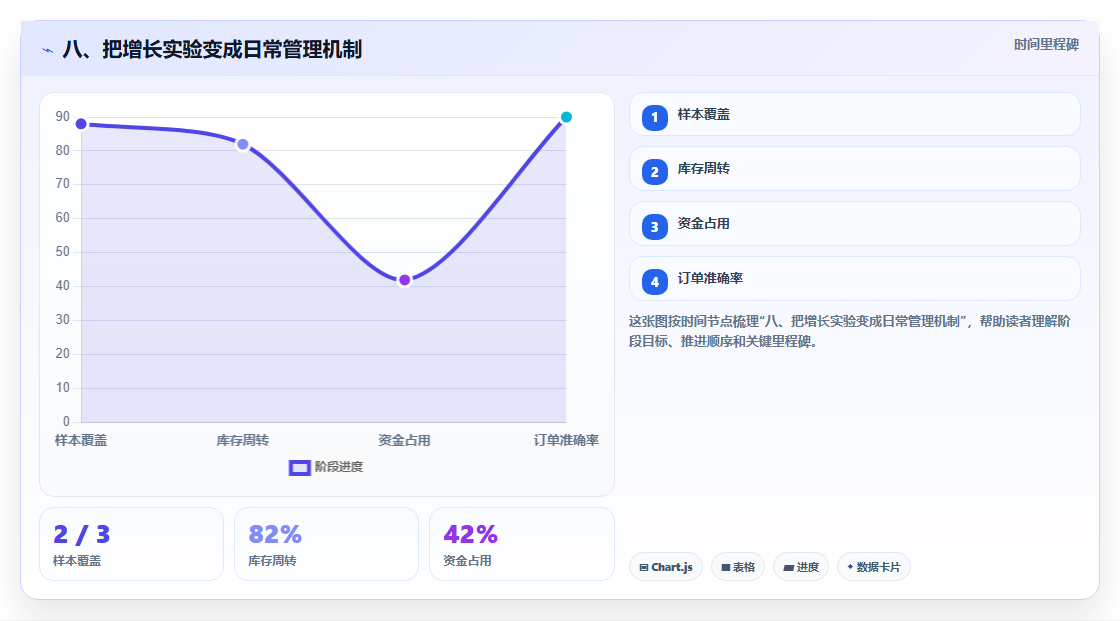This screenshot has width=1120, height=621.
Task: Open the 资金占用 milestone row
Action: [x=854, y=224]
